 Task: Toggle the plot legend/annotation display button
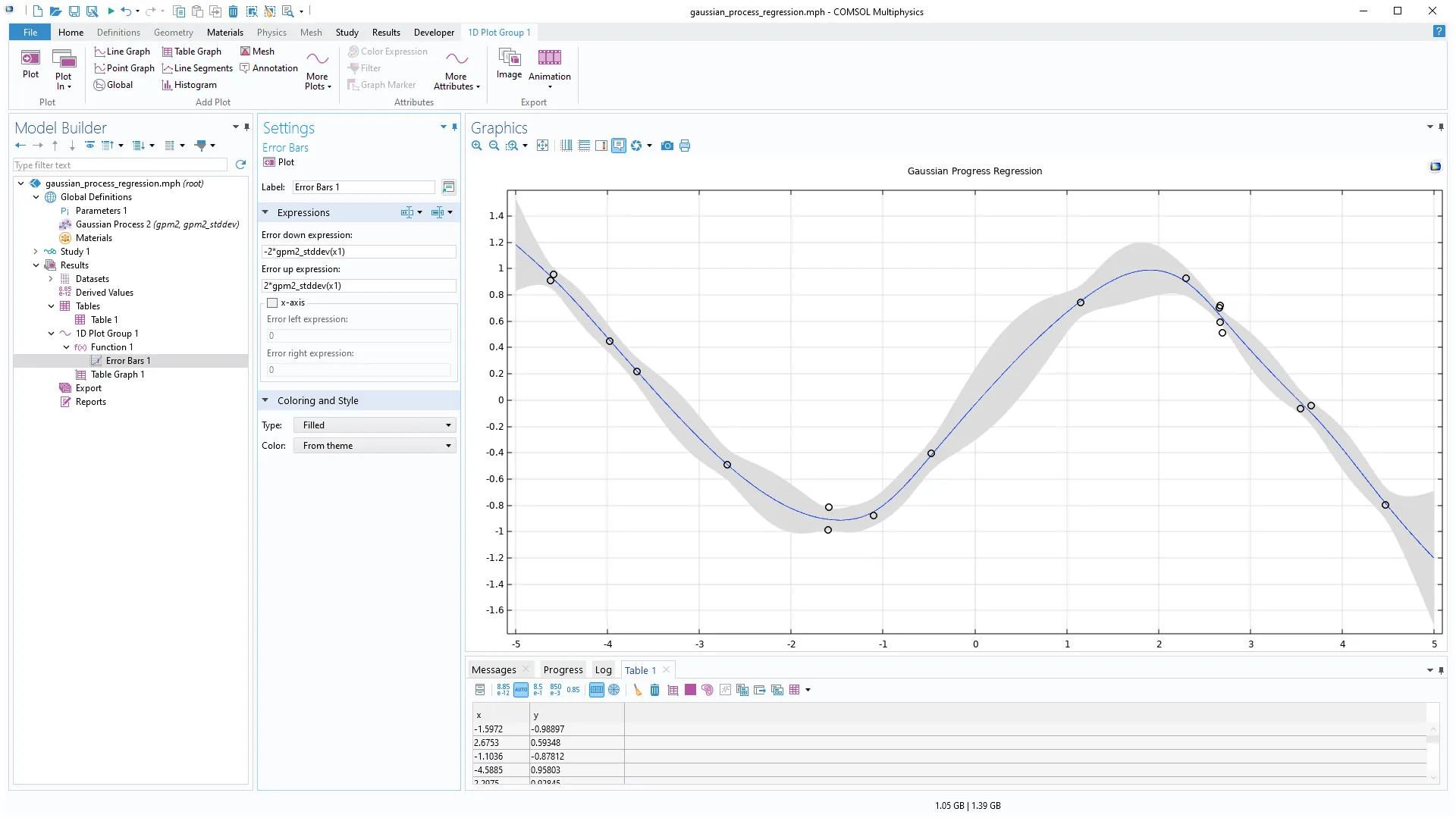click(x=619, y=146)
